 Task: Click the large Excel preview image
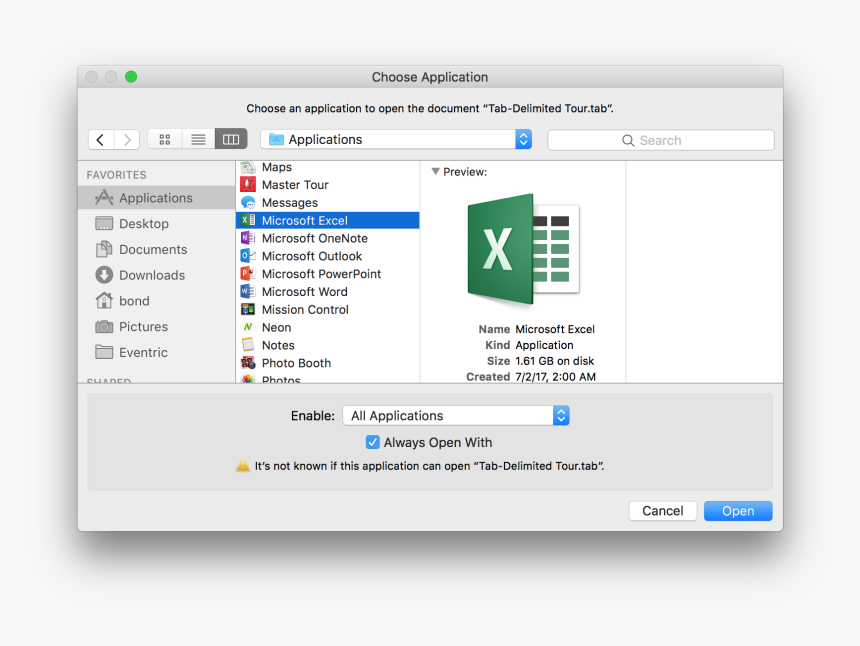[x=524, y=249]
